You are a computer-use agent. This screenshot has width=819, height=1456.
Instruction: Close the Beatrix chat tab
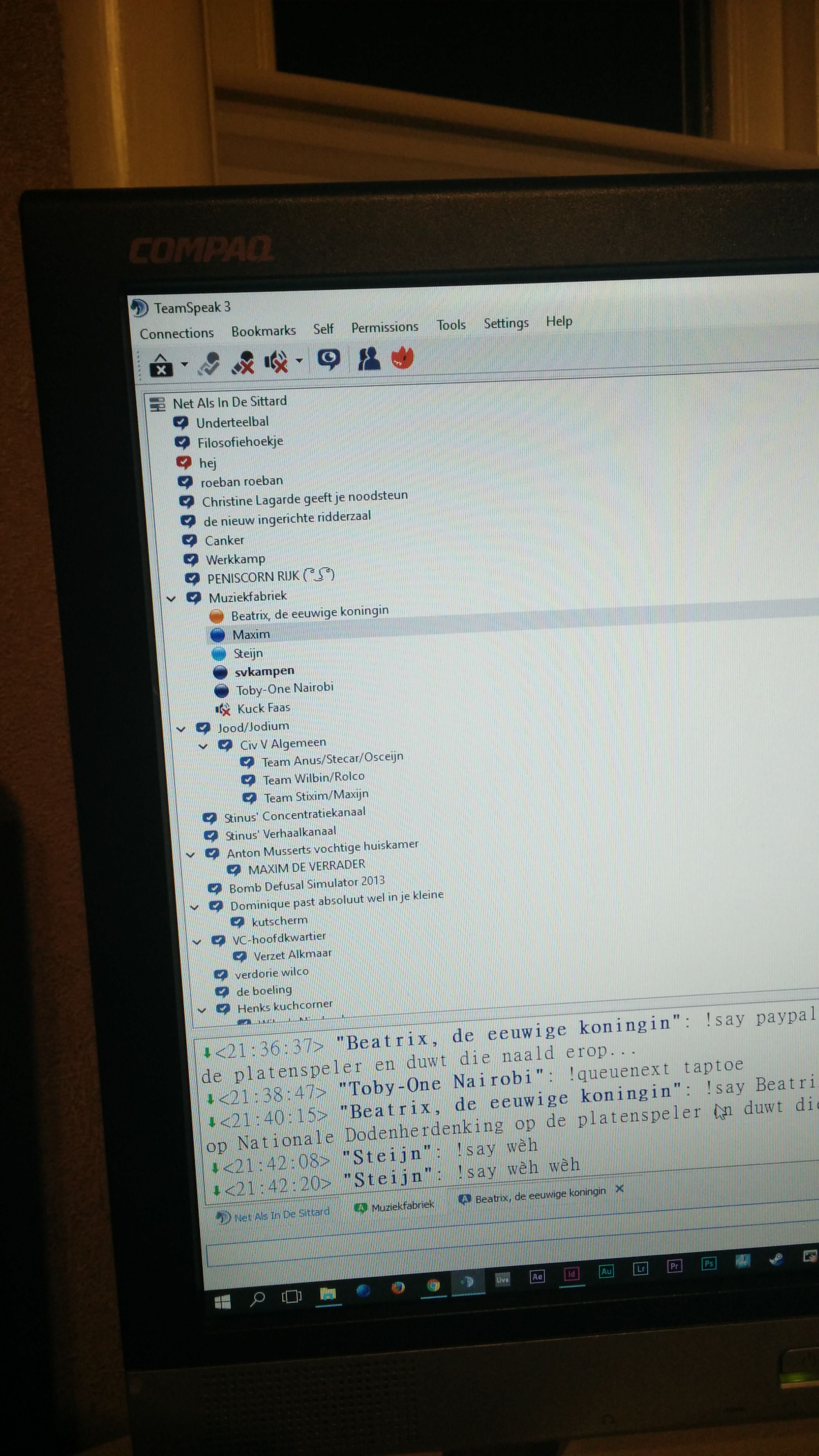619,1189
